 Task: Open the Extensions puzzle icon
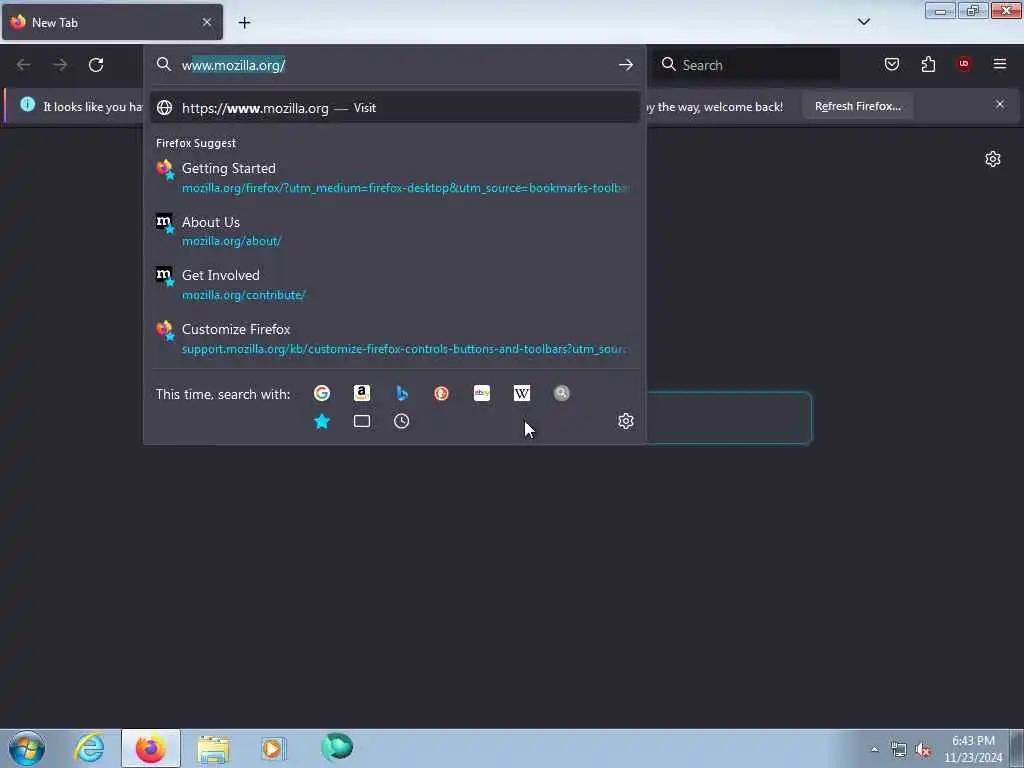point(928,64)
